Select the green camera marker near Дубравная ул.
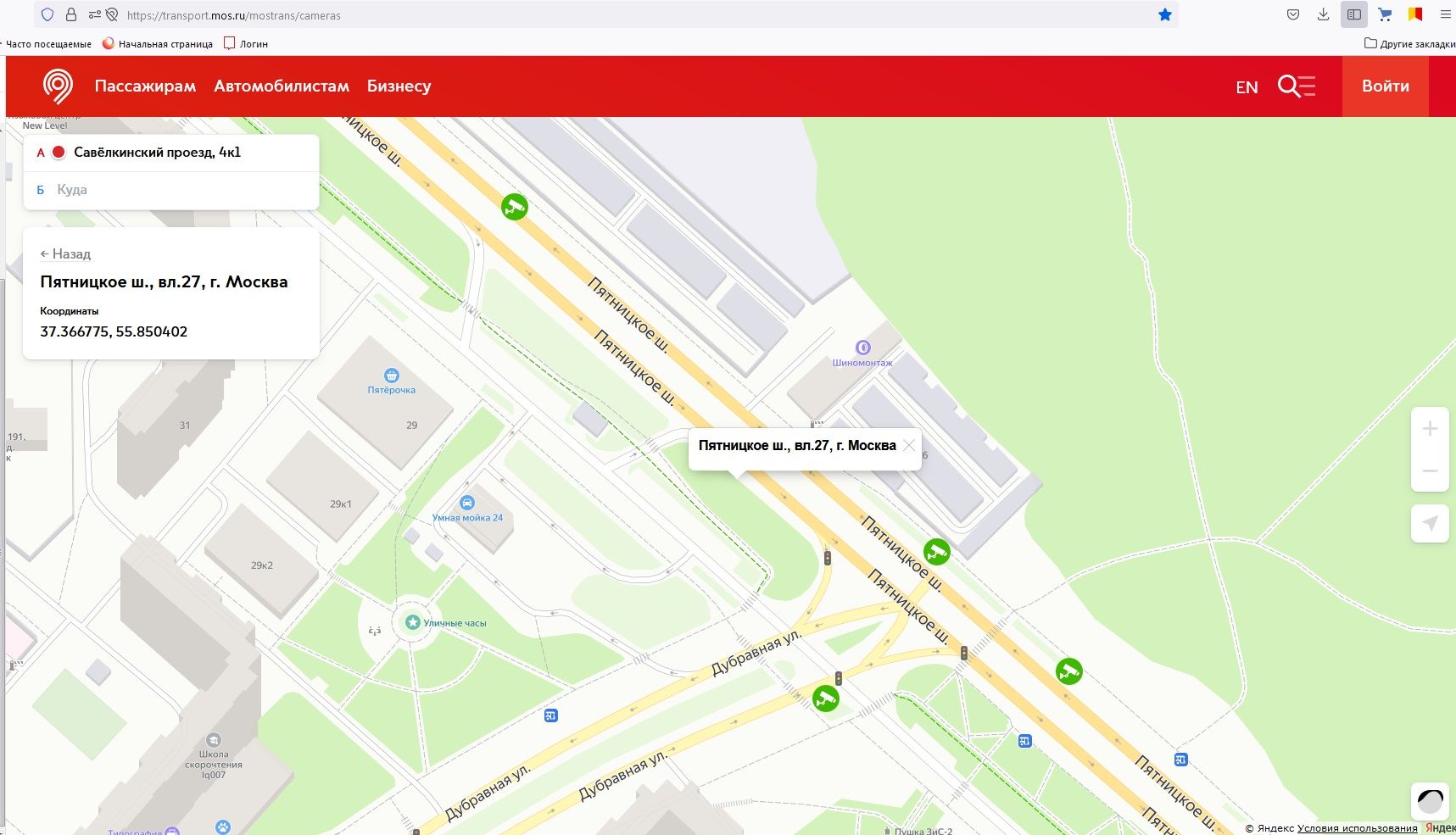The width and height of the screenshot is (1456, 835). pos(825,699)
